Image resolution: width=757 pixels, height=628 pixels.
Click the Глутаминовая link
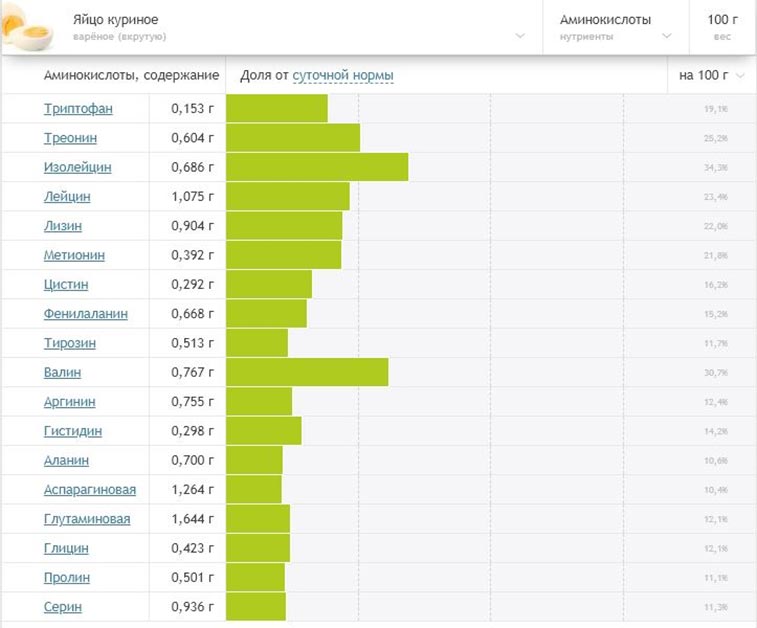[87, 519]
